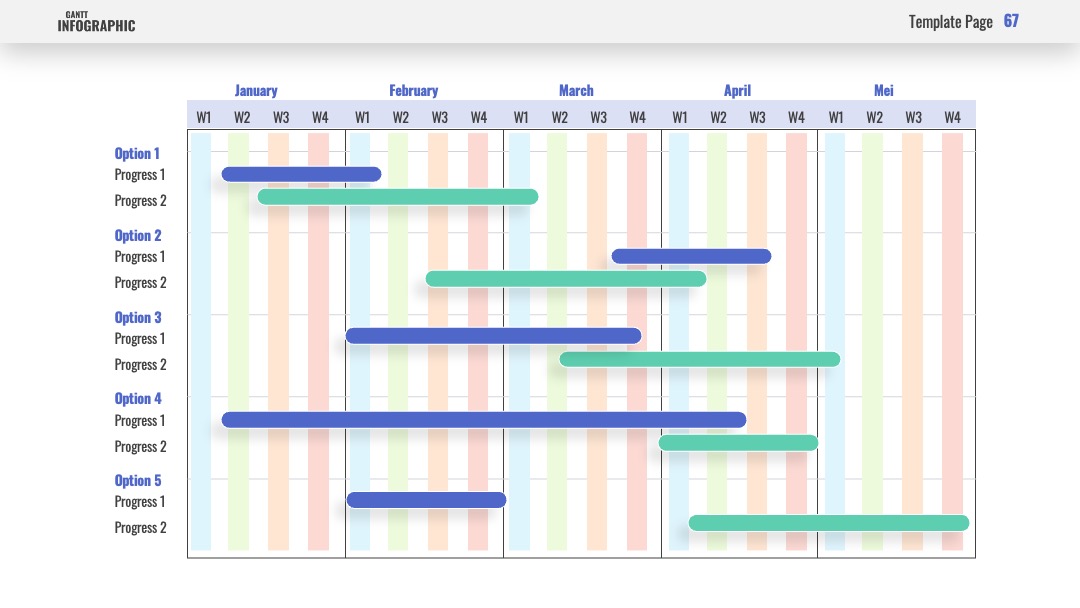The height and width of the screenshot is (608, 1080).
Task: Select the April month header
Action: coord(737,90)
